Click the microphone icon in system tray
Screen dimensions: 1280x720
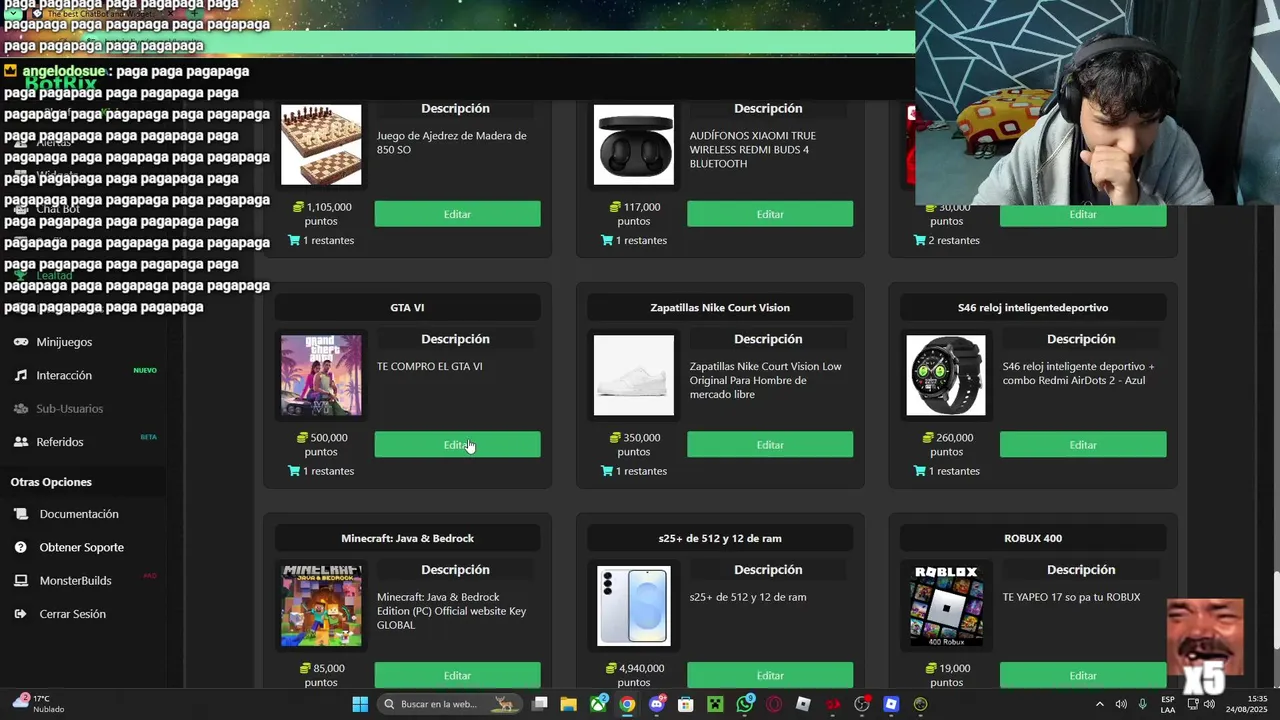pos(1142,704)
